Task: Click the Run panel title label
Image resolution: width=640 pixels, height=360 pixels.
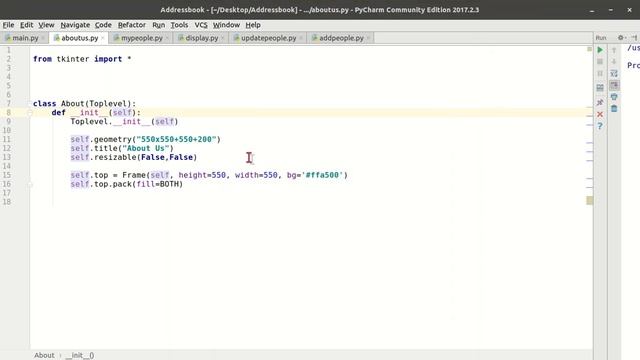Action: click(x=601, y=38)
